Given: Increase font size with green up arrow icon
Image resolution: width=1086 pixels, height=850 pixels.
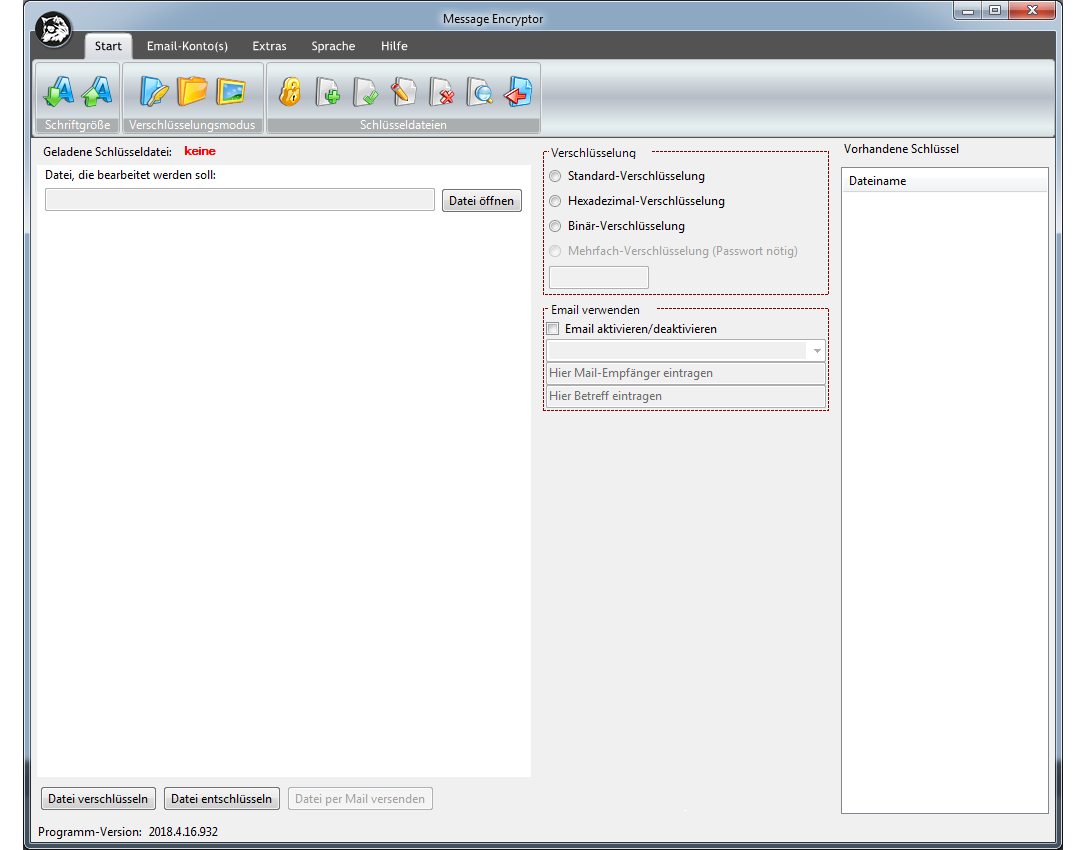Looking at the screenshot, I should [96, 91].
